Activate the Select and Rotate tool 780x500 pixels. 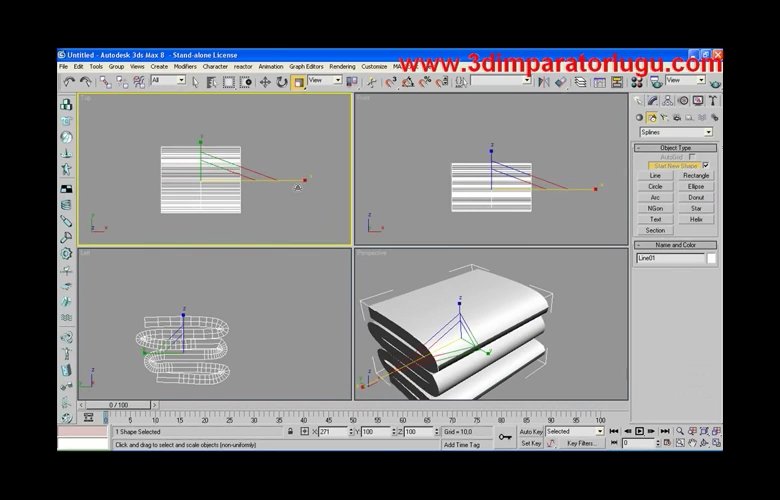pos(282,82)
